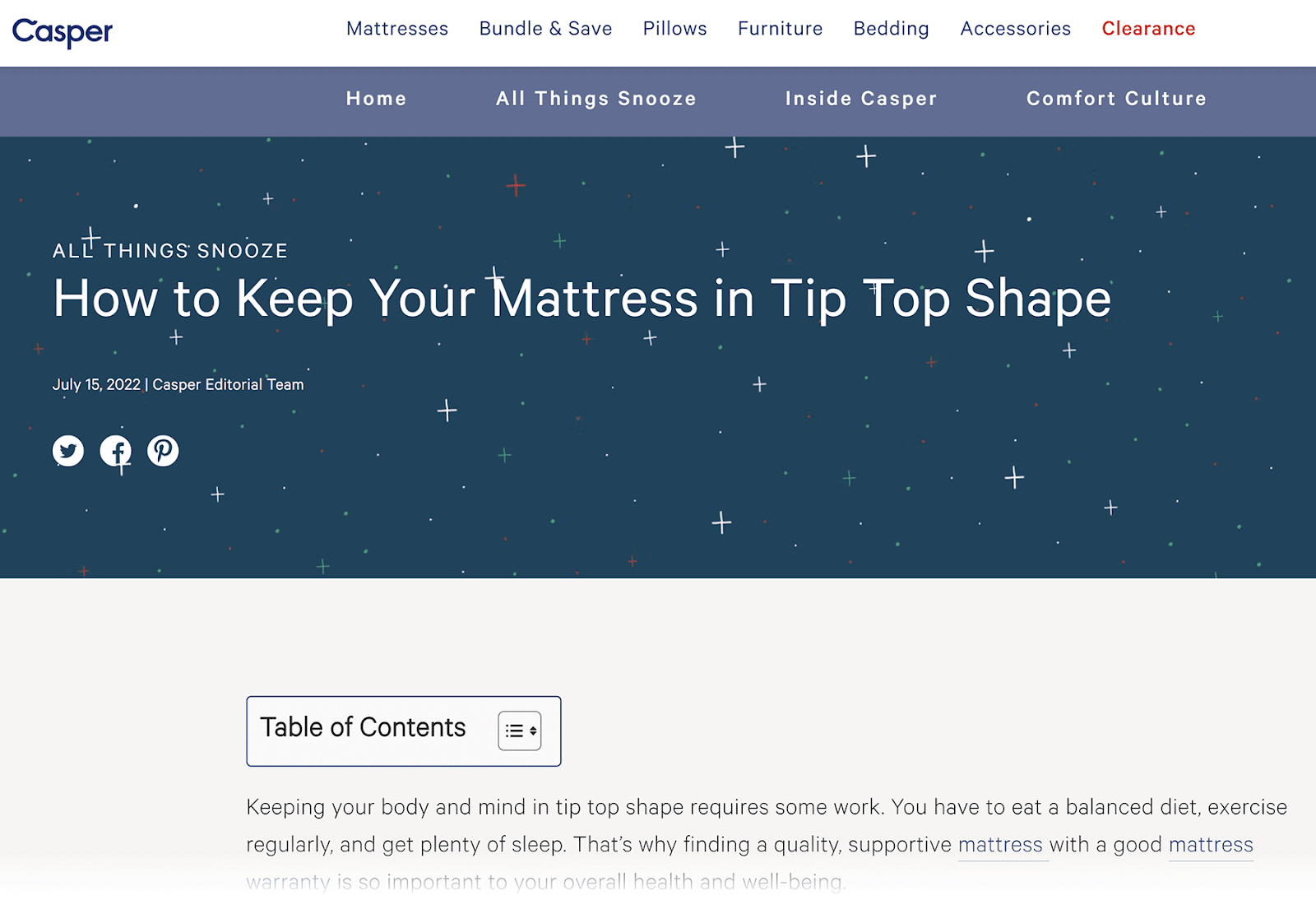Pin article on Pinterest
Screen dimensions: 1316x900
click(163, 451)
